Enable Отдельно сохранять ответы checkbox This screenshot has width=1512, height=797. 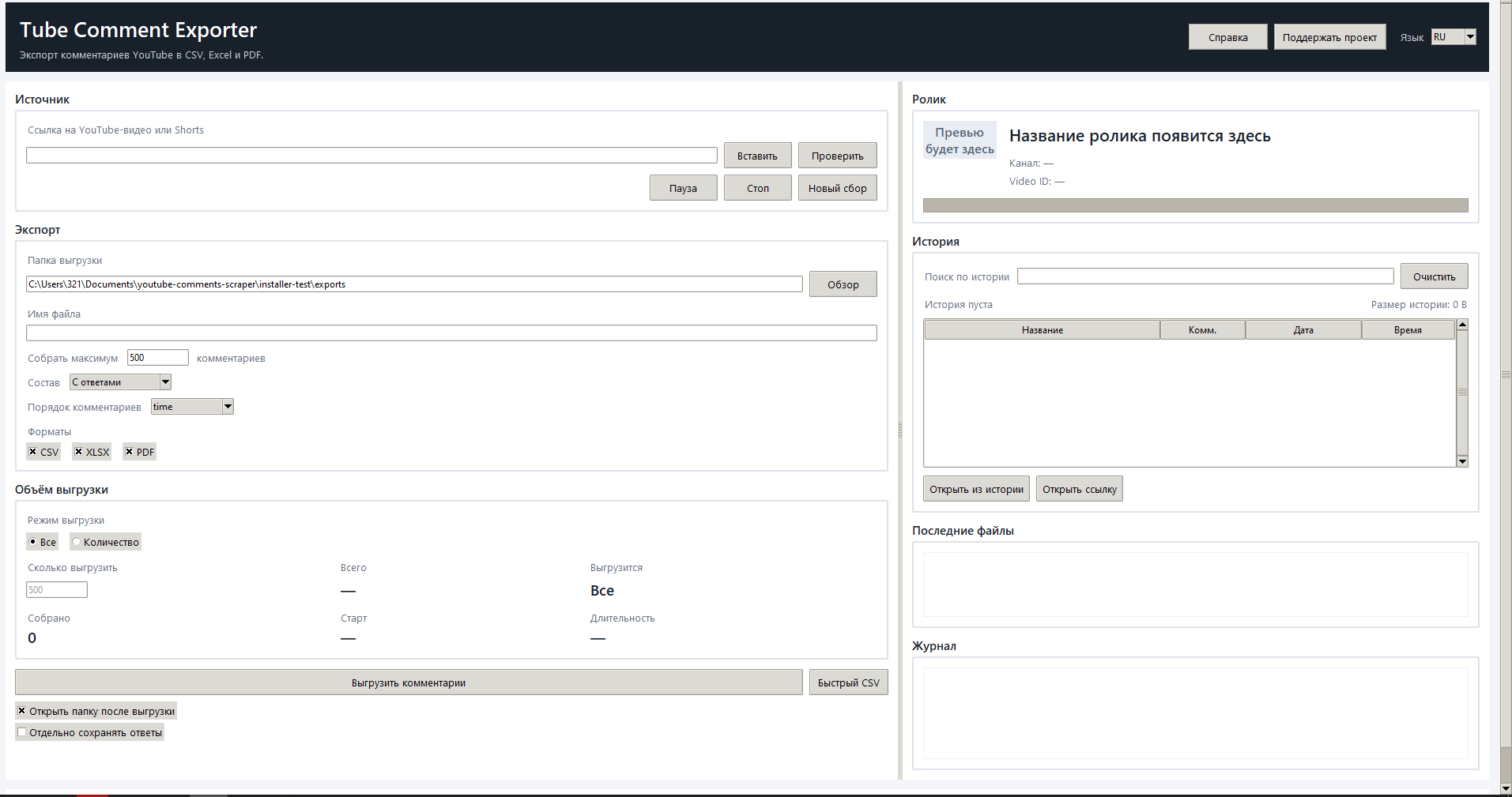coord(22,732)
